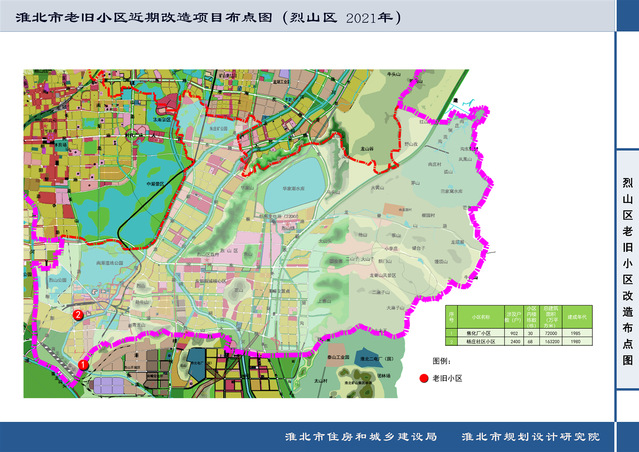Click 淮北市规划设计研究院 in the footer
Viewport: 639px width, 452px height.
coord(530,437)
